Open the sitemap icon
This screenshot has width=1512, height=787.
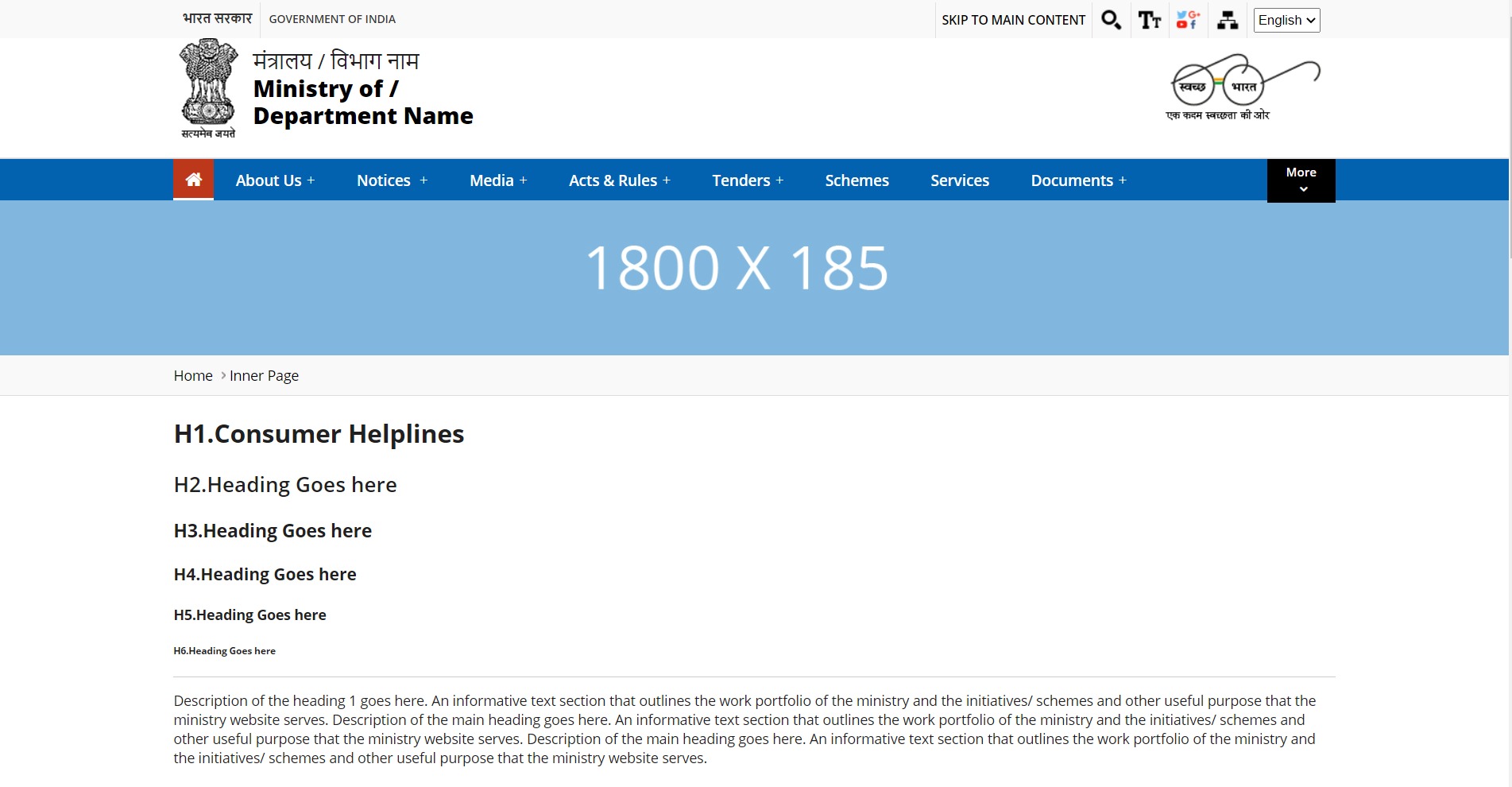1227,20
